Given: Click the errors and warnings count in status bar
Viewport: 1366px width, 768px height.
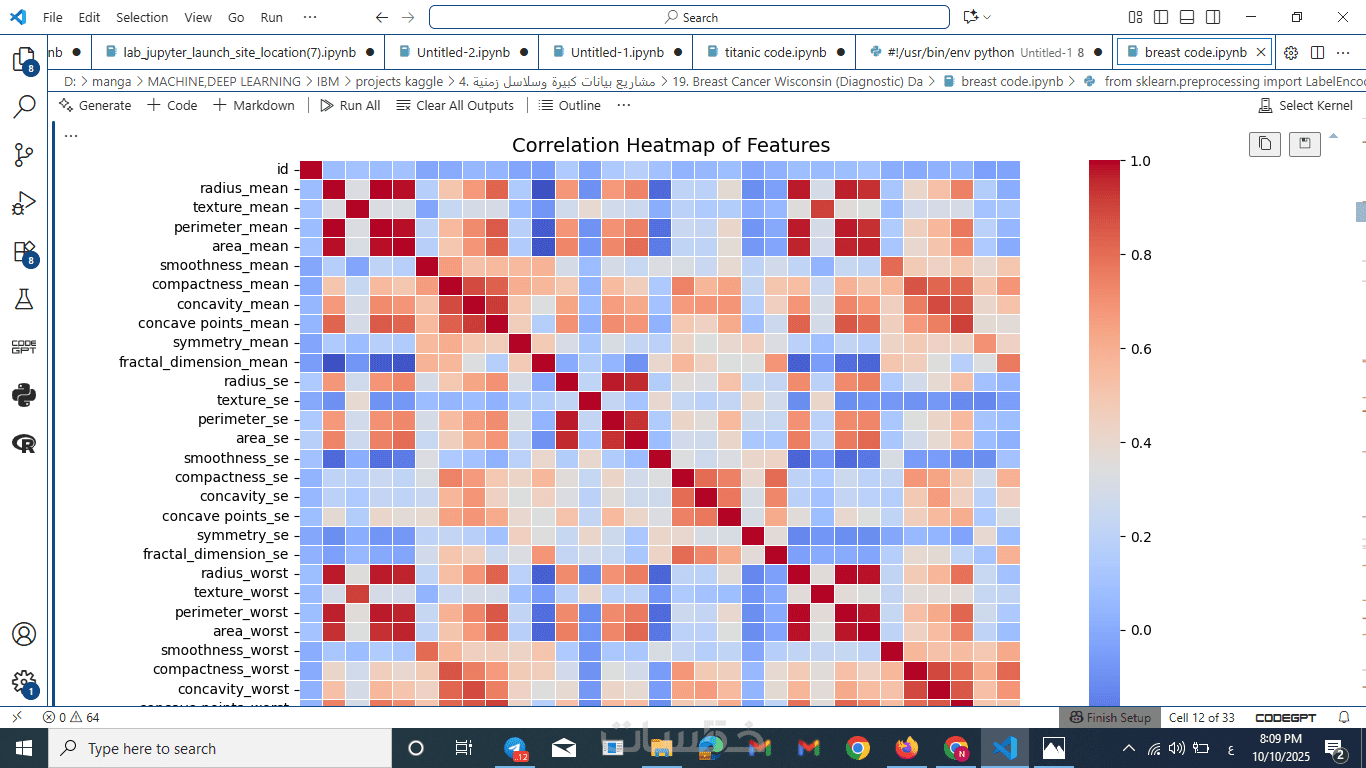Looking at the screenshot, I should click(x=70, y=717).
